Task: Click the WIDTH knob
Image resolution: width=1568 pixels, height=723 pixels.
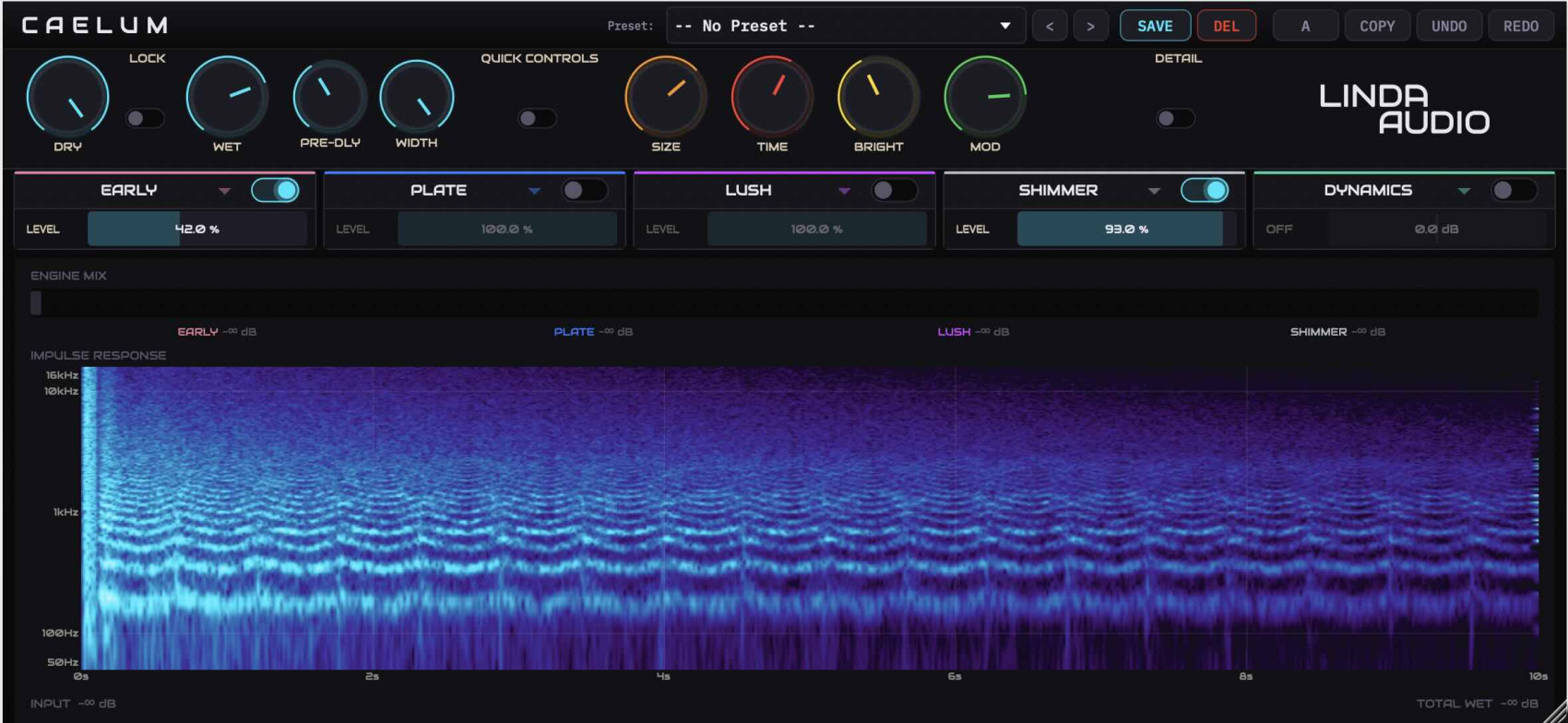Action: (x=417, y=97)
